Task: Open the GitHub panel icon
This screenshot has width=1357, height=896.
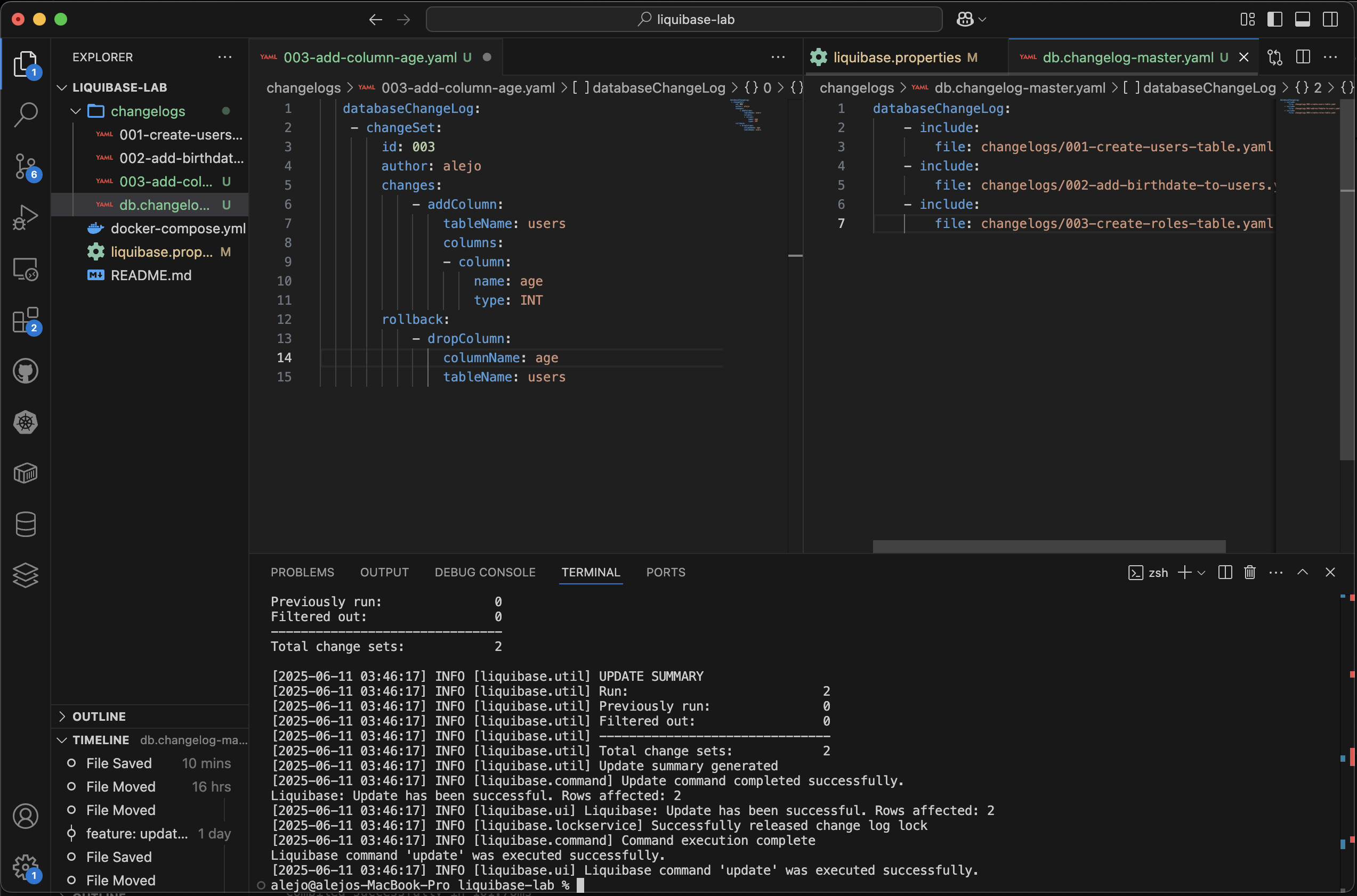Action: 26,371
